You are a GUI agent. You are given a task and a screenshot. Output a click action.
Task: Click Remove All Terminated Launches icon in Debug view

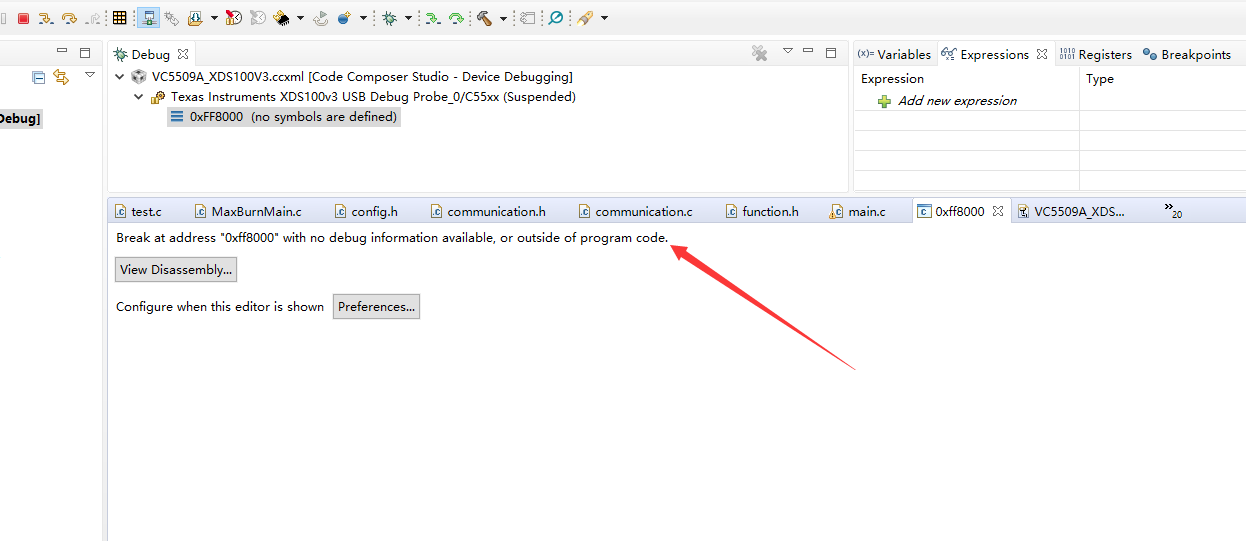759,53
